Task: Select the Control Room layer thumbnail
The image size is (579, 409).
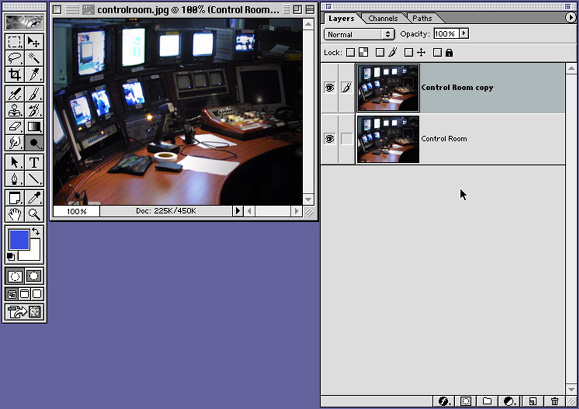Action: pos(388,139)
